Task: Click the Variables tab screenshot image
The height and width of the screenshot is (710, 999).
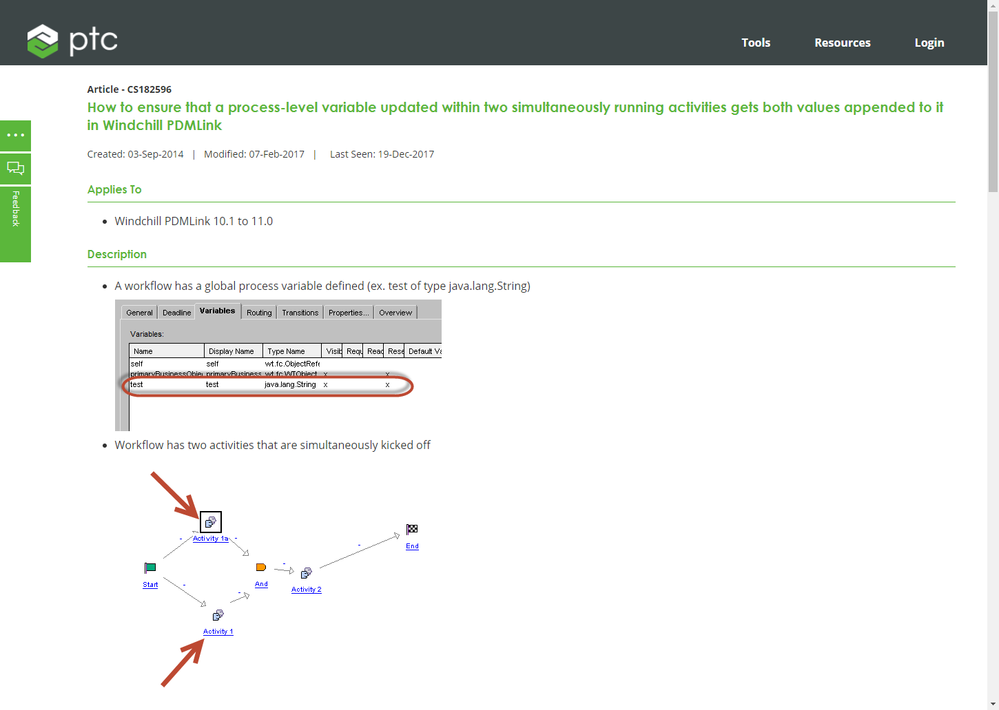Action: click(x=278, y=365)
